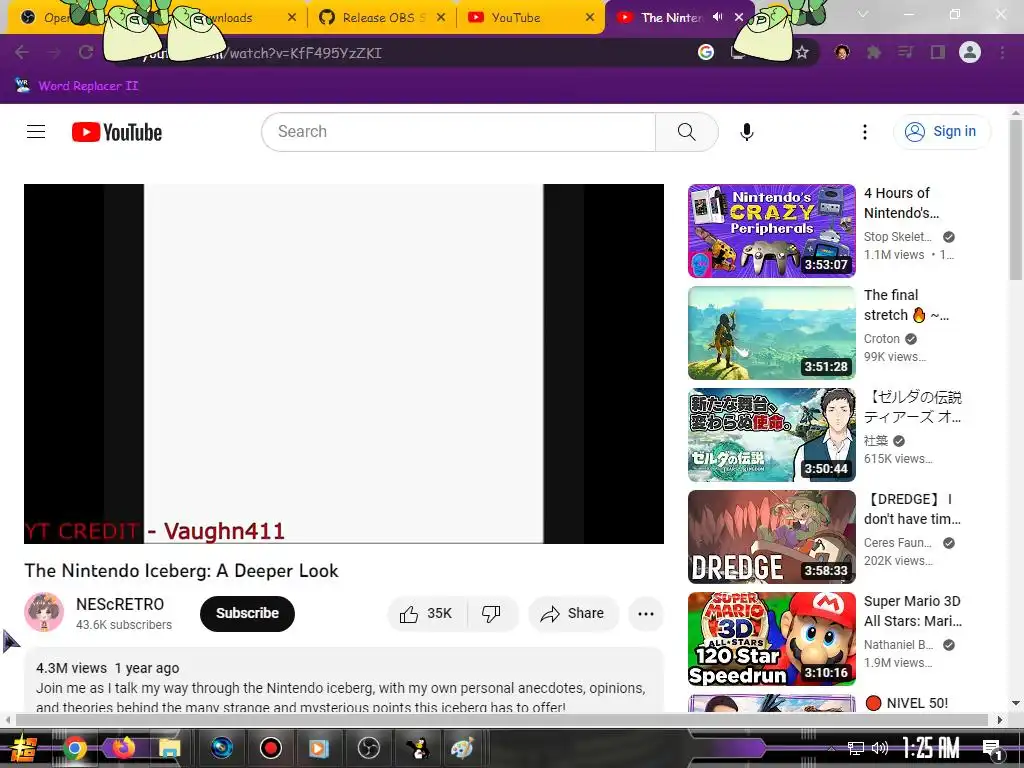Click the vertical page scrollbar
The width and height of the screenshot is (1024, 768).
pos(1016,199)
